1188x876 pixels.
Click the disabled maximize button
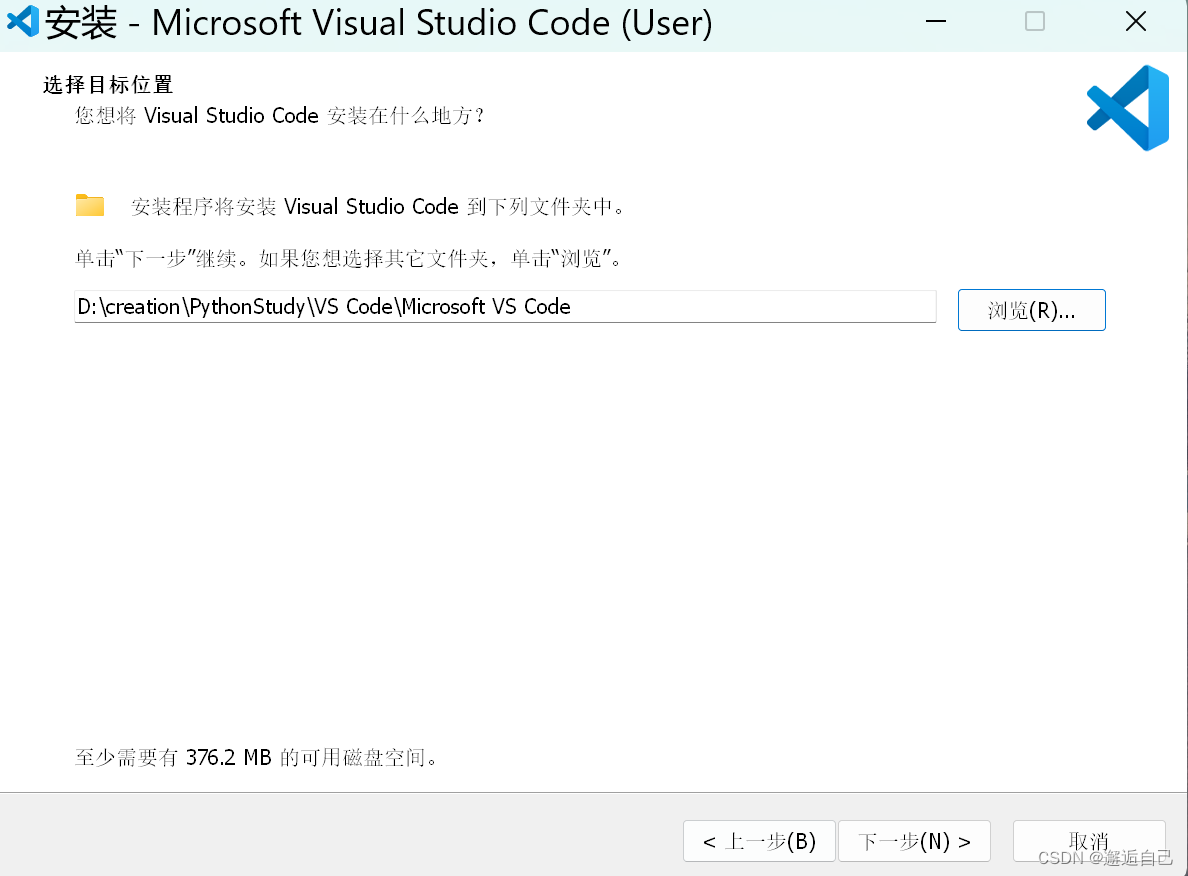coord(1035,21)
